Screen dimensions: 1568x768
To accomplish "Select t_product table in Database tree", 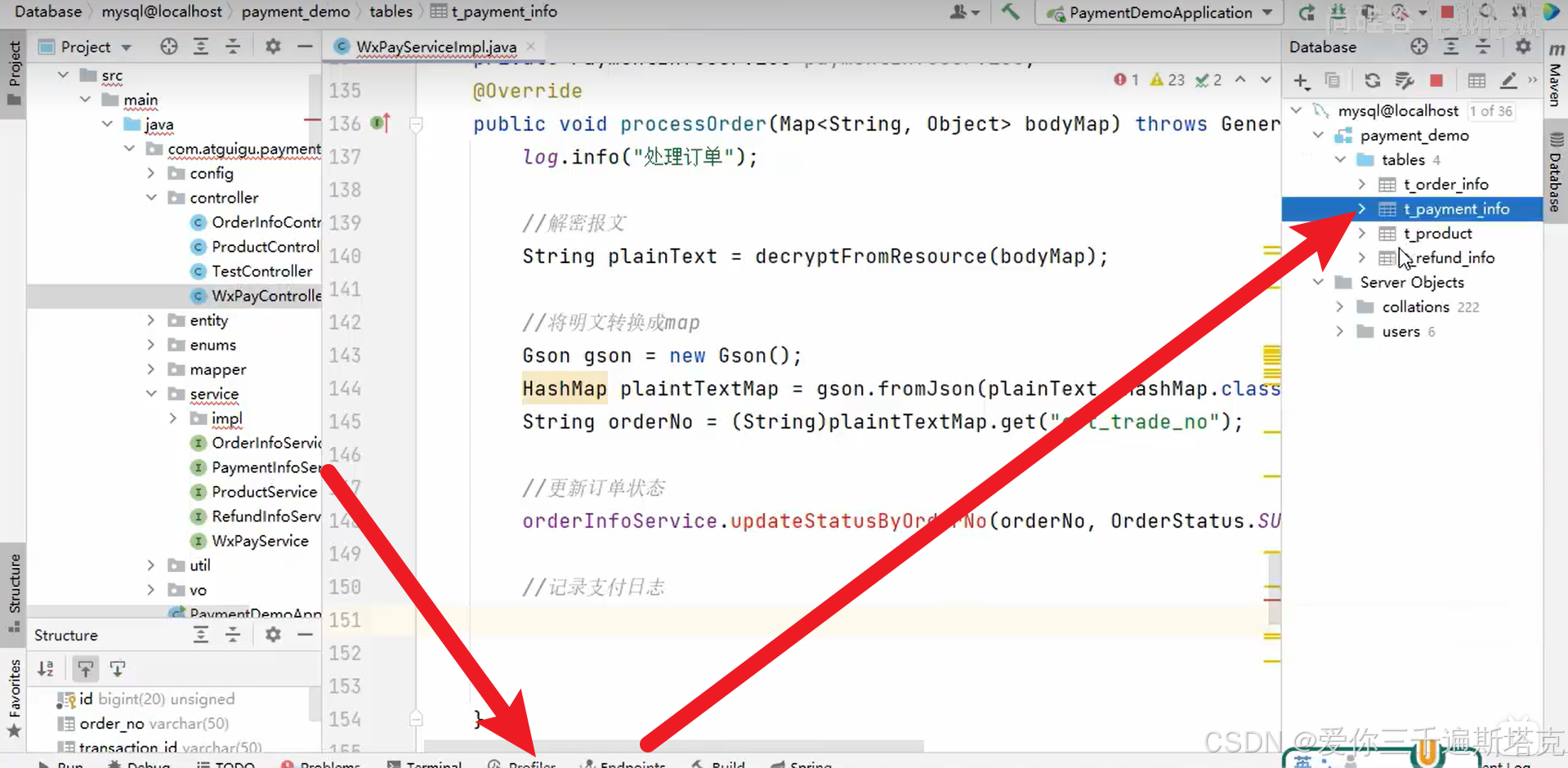I will coord(1437,234).
